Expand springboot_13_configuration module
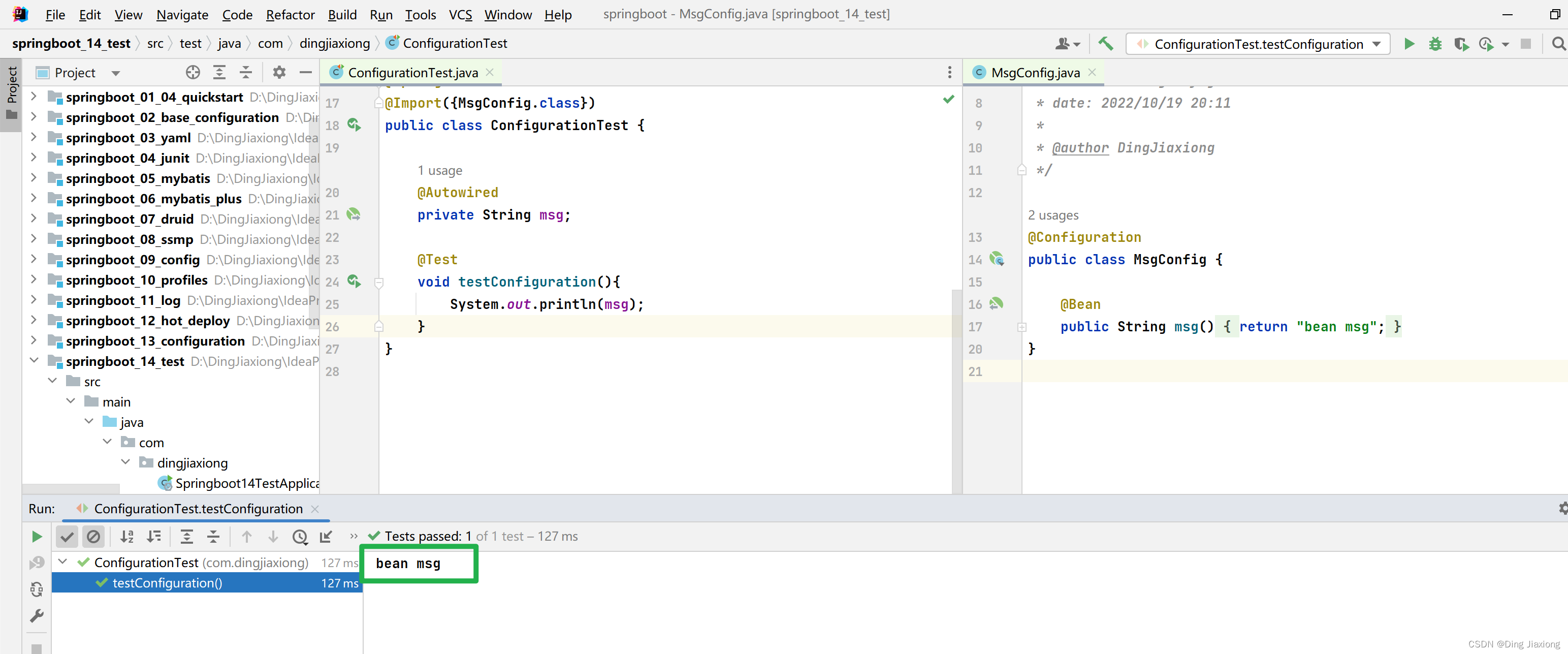Screen dimensions: 1568x654 [34, 340]
